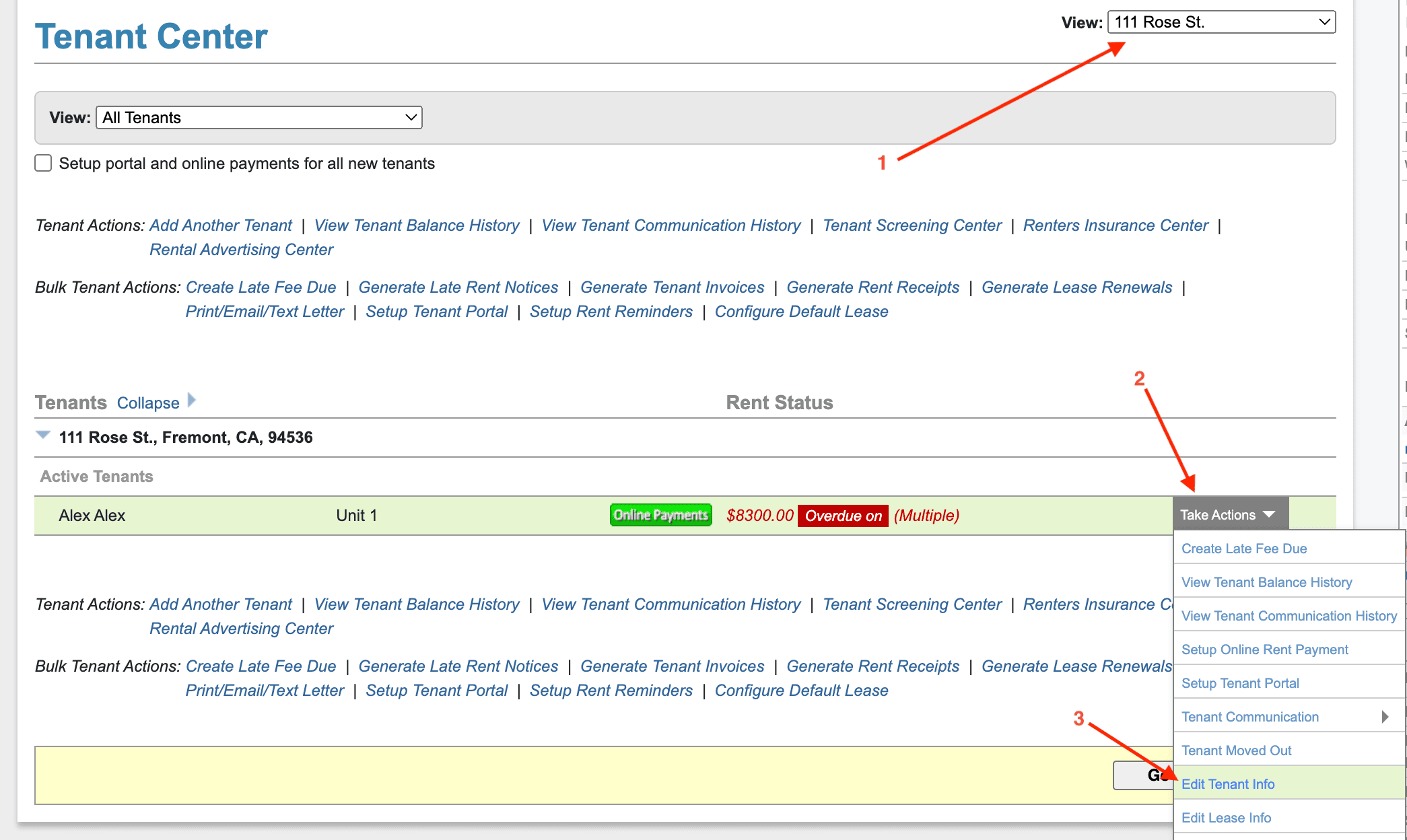Viewport: 1407px width, 840px height.
Task: Choose Edit Lease Info in the actions menu
Action: coord(1227,817)
